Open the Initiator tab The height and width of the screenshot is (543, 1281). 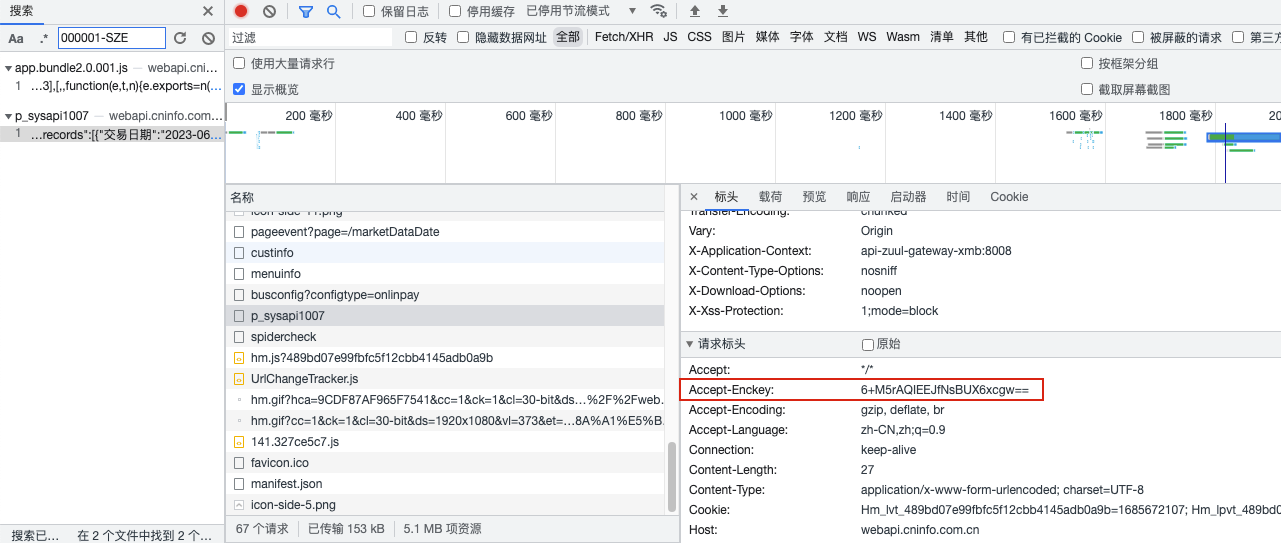[908, 197]
